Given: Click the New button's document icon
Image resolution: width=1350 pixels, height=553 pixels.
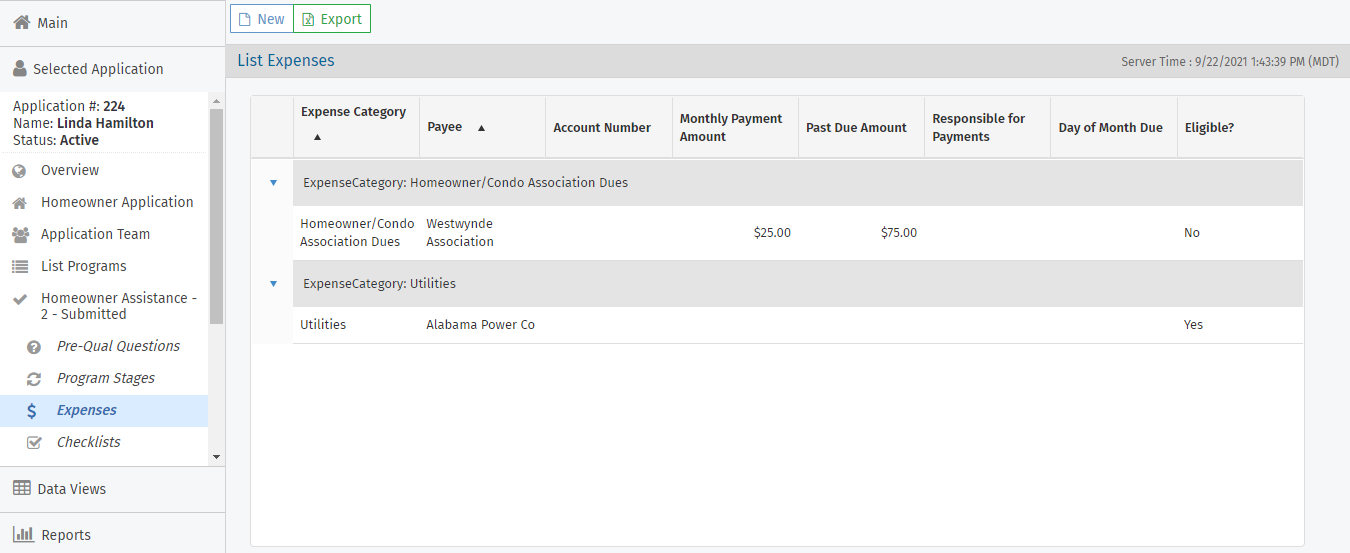Looking at the screenshot, I should 244,19.
